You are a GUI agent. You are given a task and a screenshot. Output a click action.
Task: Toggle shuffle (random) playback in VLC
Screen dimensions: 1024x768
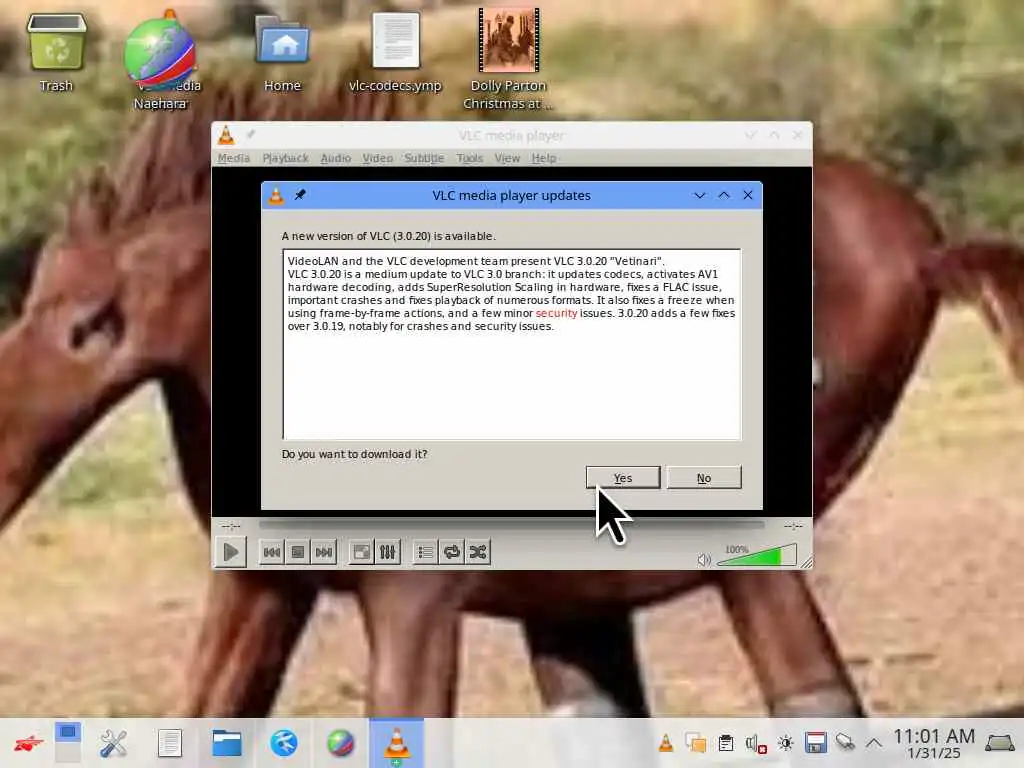[477, 552]
